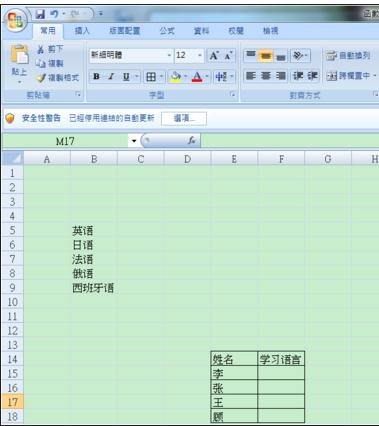Image resolution: width=379 pixels, height=426 pixels.
Task: Open the 校閱 ribbon tab
Action: pos(236,31)
